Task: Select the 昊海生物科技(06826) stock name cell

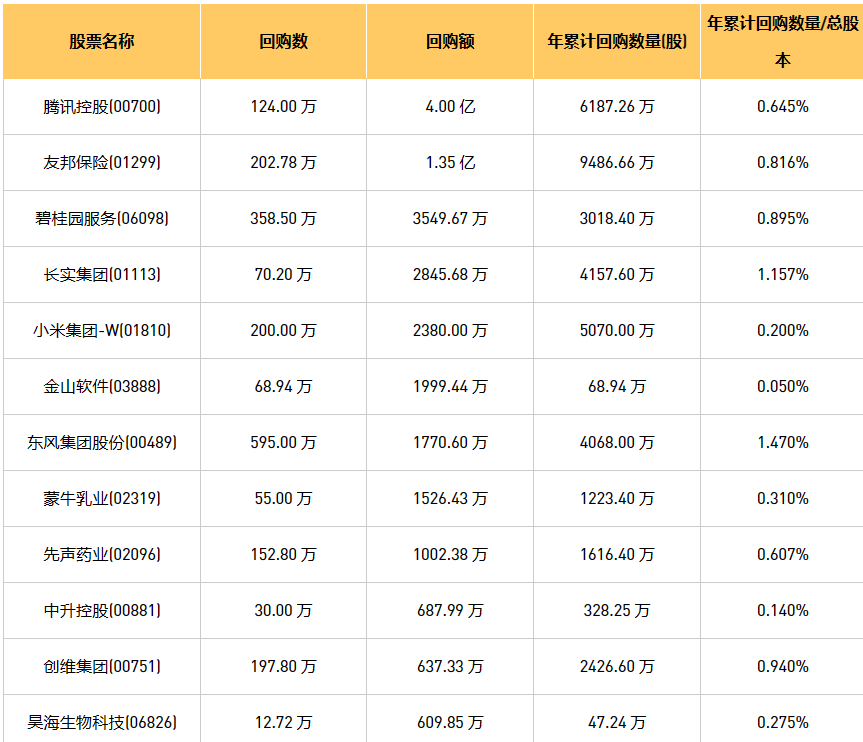Action: 102,719
